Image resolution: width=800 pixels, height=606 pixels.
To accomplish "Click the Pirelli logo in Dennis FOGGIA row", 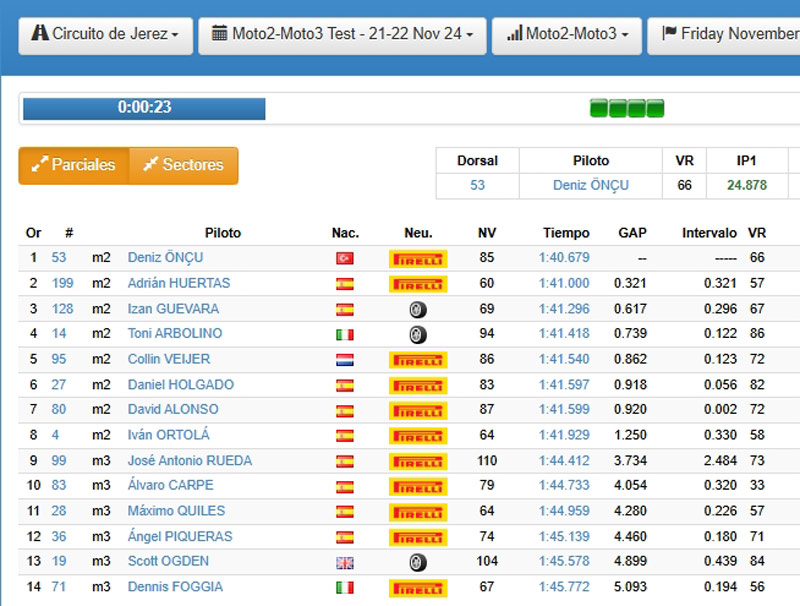I will [417, 588].
